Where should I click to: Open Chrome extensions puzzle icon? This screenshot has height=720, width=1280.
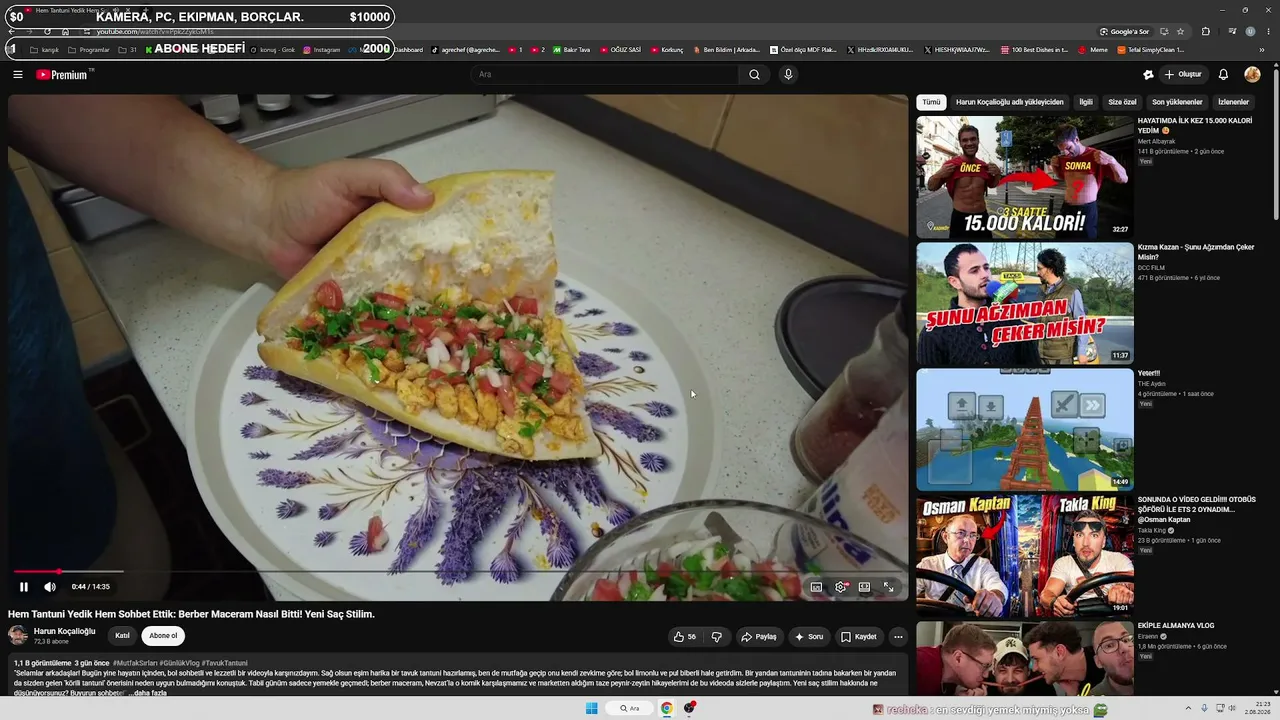[1206, 32]
